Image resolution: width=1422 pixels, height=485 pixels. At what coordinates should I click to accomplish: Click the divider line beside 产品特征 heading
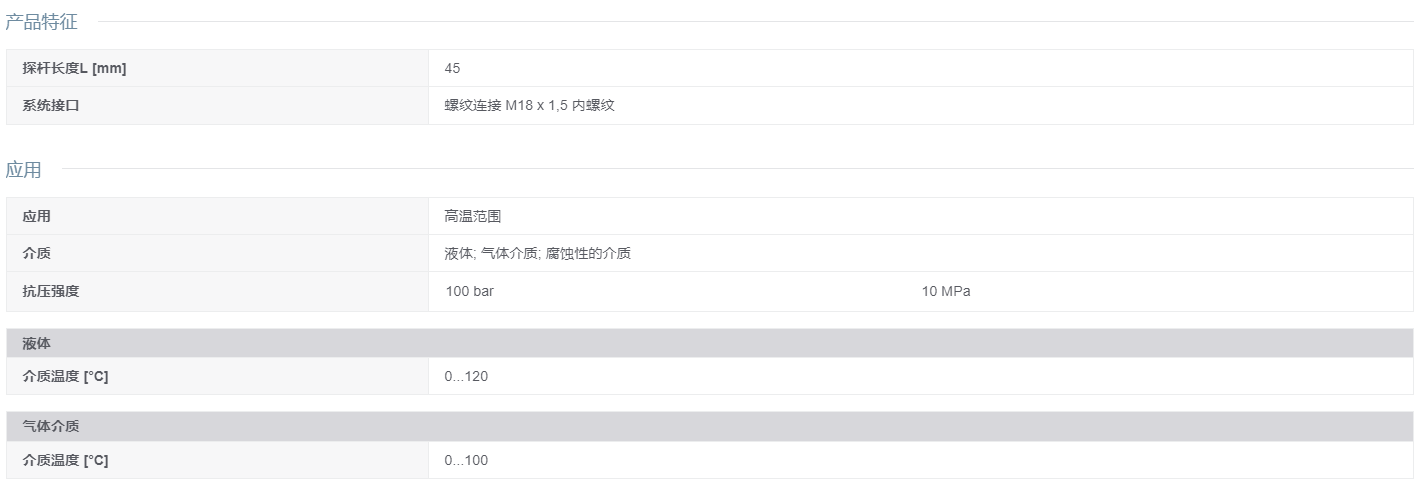[x=755, y=21]
